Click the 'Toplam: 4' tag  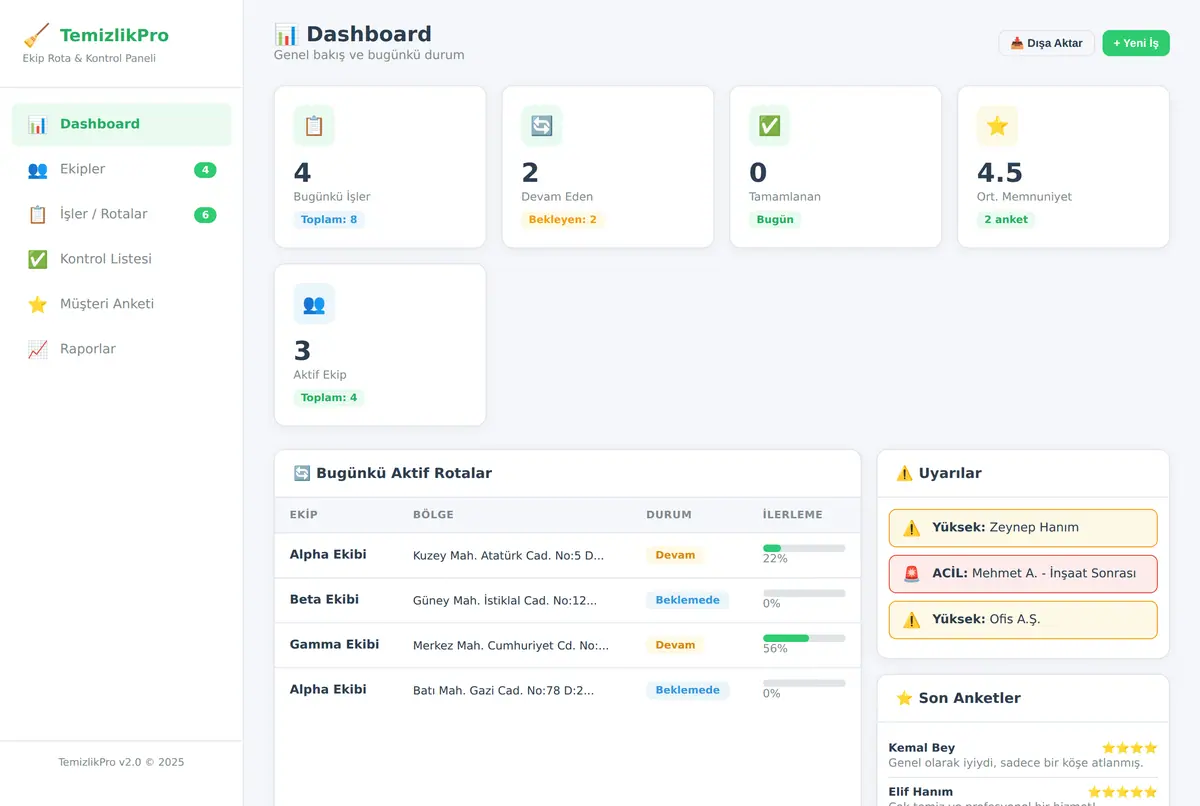coord(329,398)
